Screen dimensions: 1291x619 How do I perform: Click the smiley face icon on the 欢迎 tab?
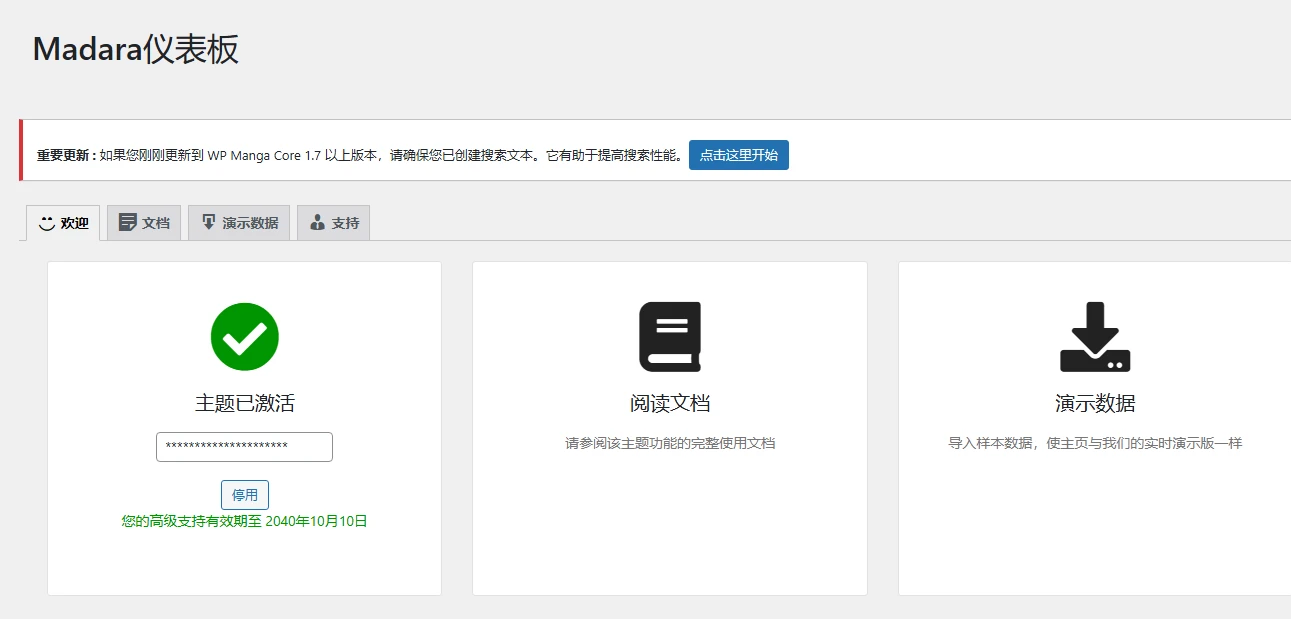pos(45,222)
